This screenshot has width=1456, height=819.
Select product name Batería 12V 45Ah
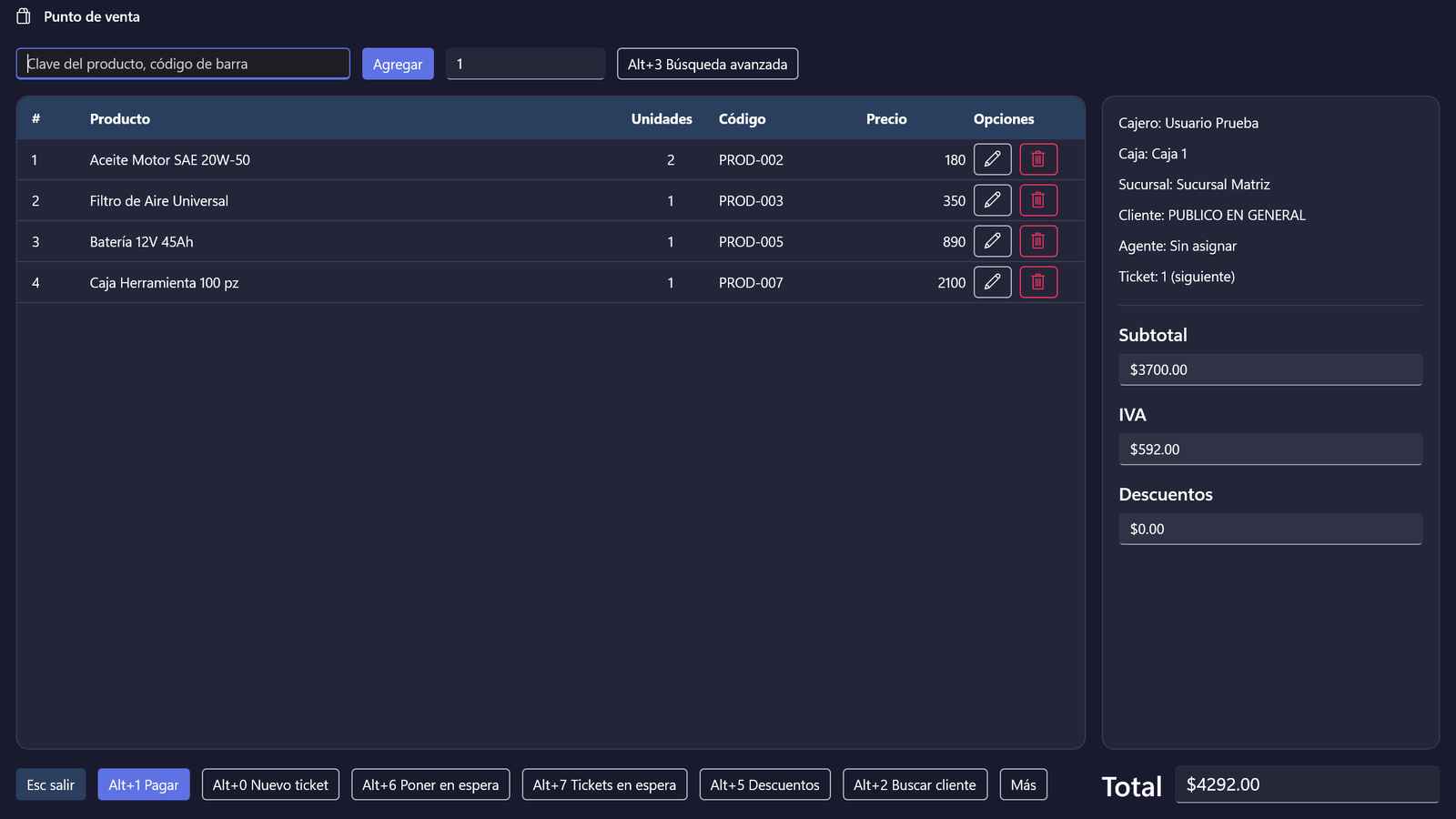point(141,242)
